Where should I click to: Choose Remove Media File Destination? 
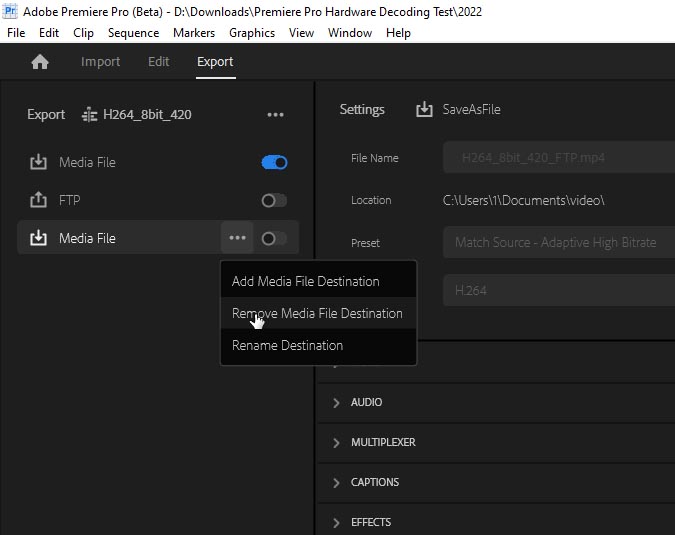pyautogui.click(x=319, y=313)
